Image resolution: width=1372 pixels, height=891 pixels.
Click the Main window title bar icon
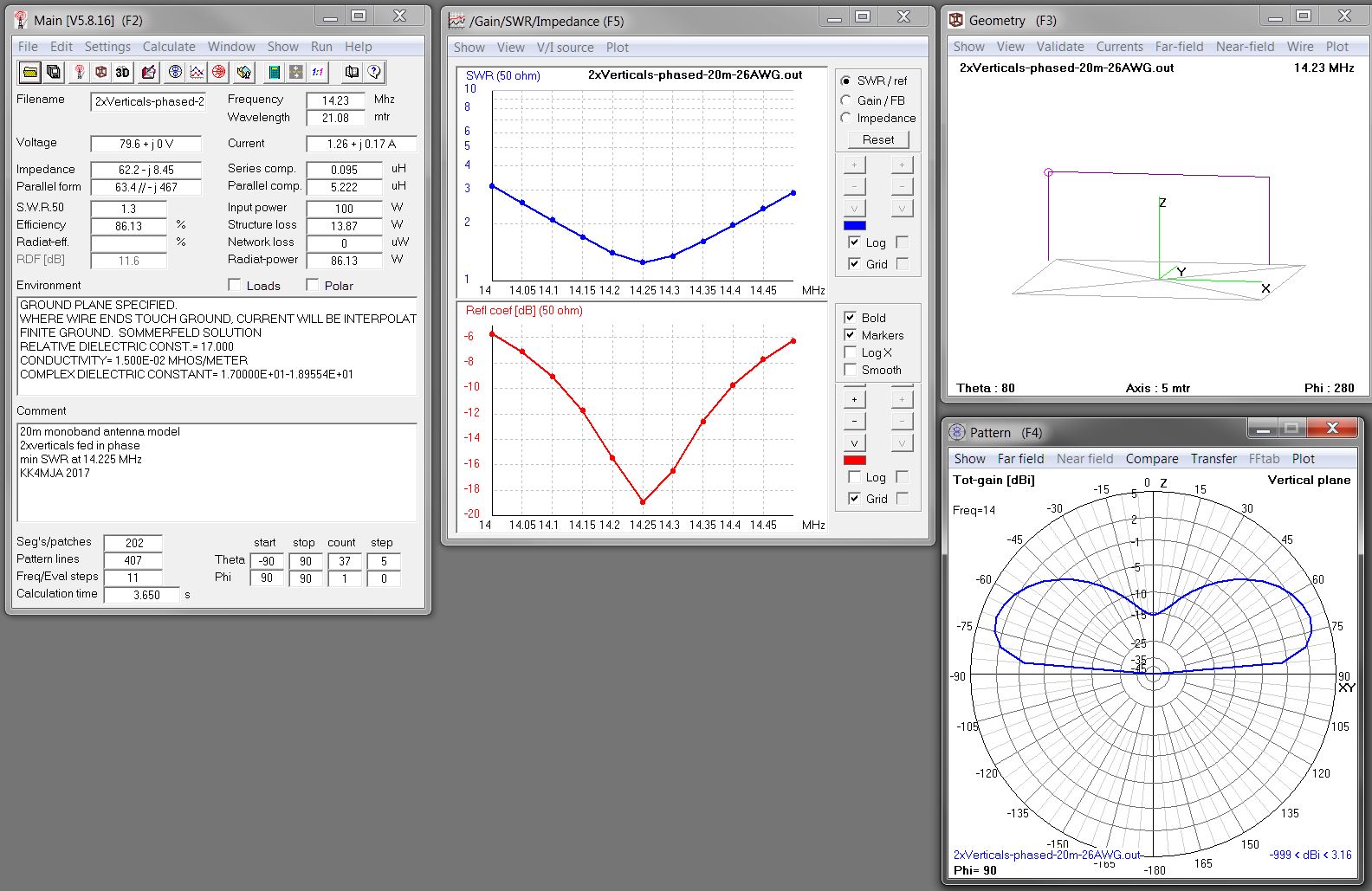(21, 20)
